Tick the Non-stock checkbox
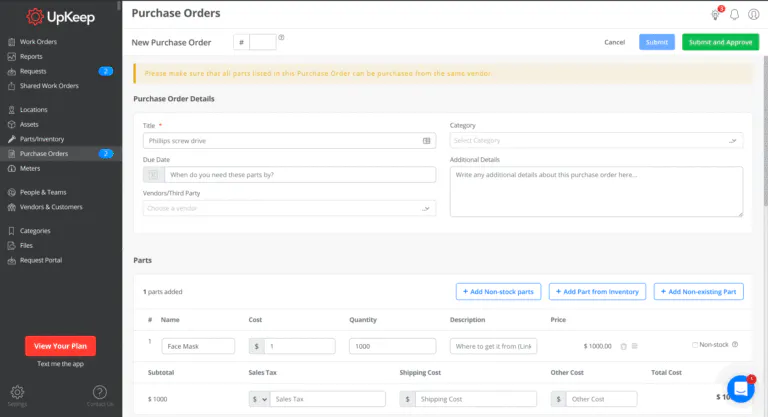This screenshot has width=768, height=417. point(696,345)
